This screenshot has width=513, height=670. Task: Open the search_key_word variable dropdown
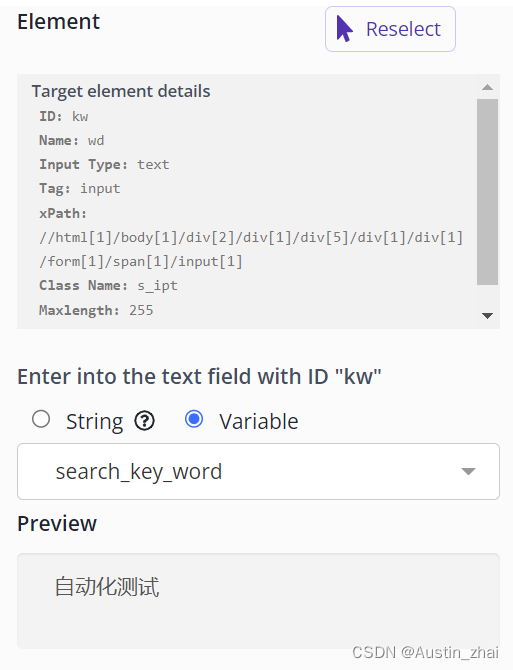pos(258,471)
